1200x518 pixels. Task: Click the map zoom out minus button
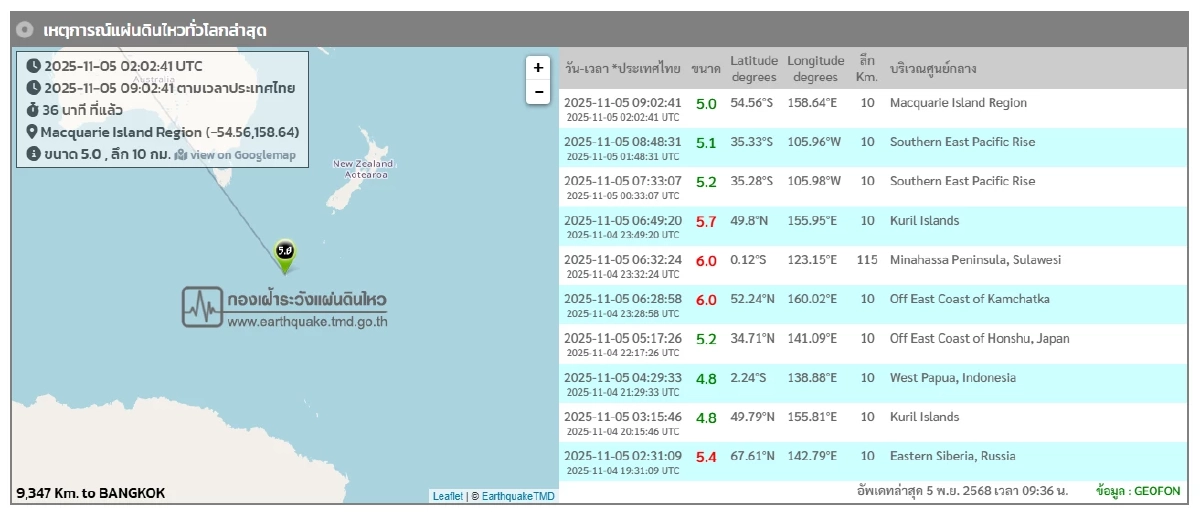pyautogui.click(x=538, y=92)
